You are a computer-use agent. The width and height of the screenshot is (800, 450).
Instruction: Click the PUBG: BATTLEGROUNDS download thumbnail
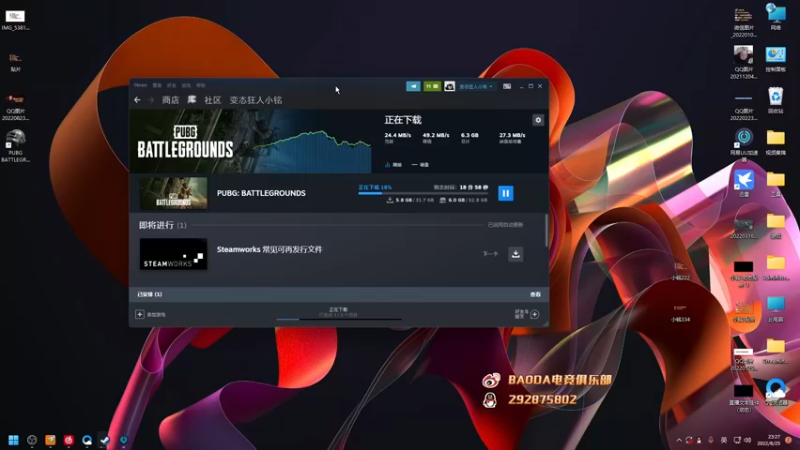(x=173, y=193)
